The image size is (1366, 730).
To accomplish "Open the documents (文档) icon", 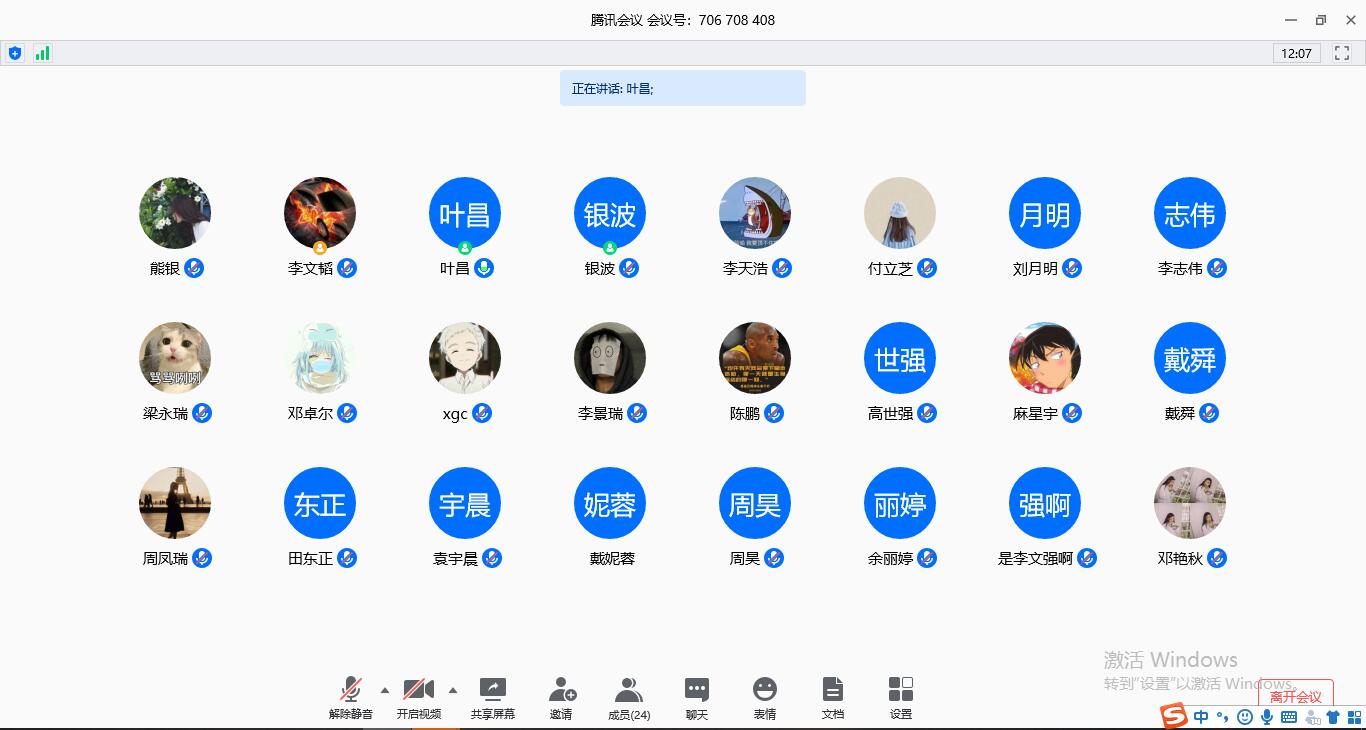I will click(x=833, y=697).
